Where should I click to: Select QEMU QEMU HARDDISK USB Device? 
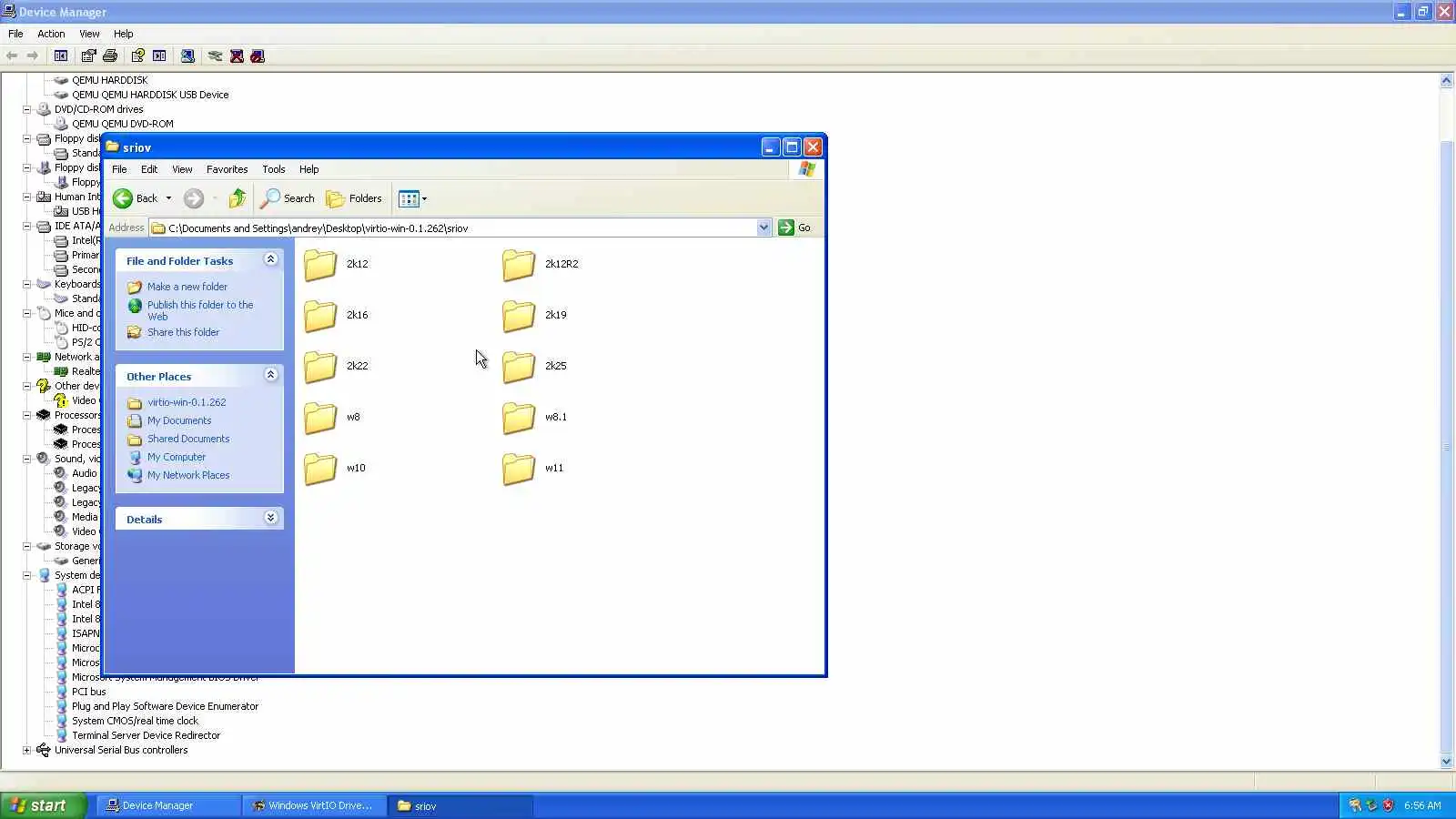[x=150, y=95]
